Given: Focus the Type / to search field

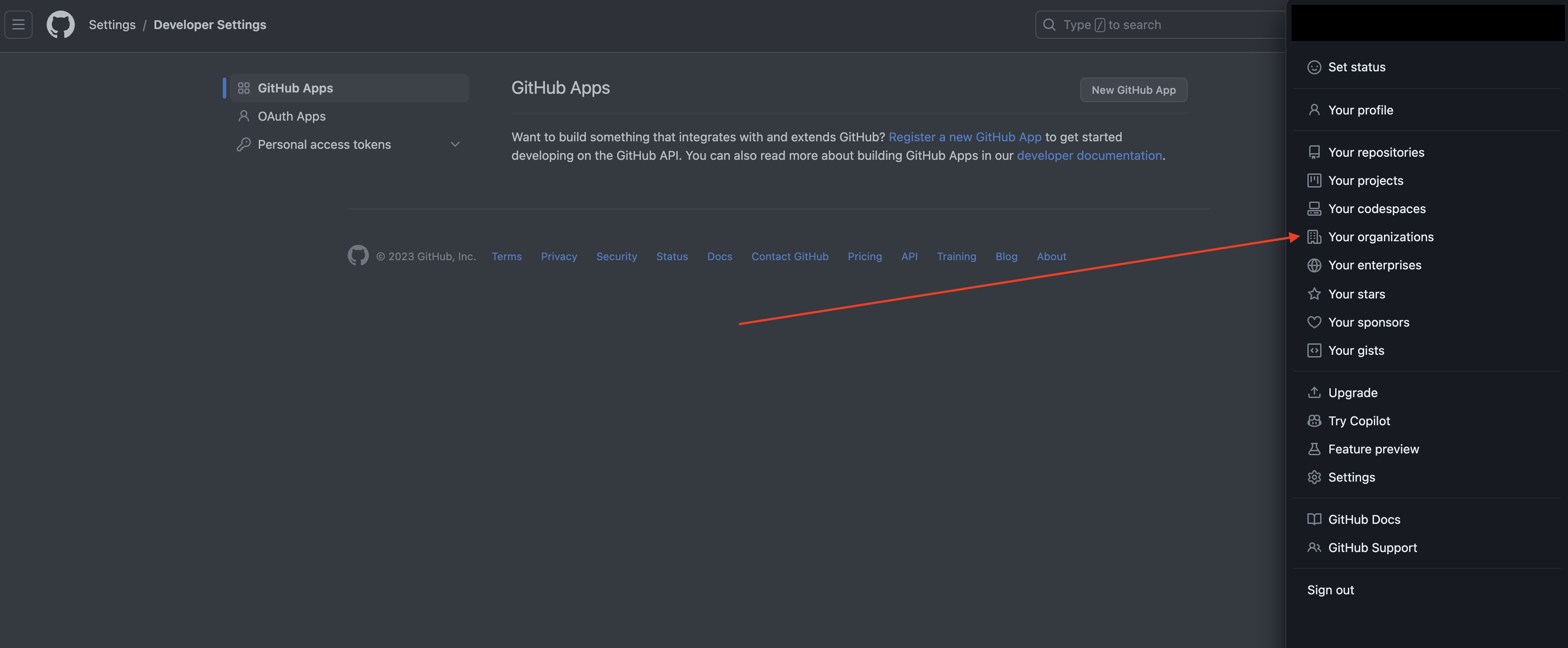Looking at the screenshot, I should (1156, 25).
